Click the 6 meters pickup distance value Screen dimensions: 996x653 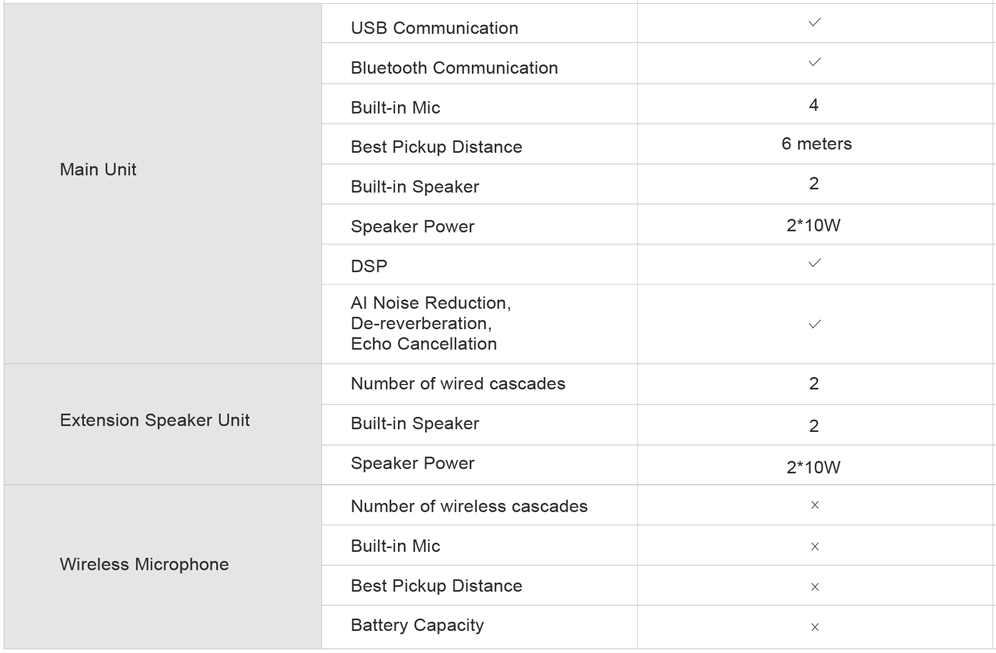point(816,144)
